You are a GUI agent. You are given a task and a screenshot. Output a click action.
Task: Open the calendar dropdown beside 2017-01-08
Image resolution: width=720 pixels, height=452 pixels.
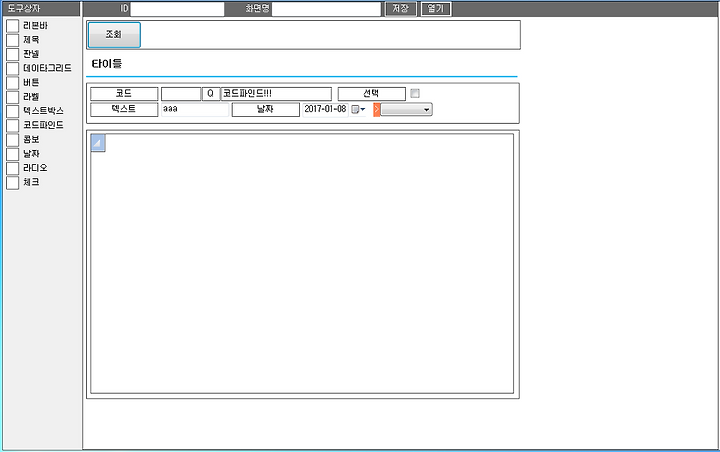(x=358, y=109)
